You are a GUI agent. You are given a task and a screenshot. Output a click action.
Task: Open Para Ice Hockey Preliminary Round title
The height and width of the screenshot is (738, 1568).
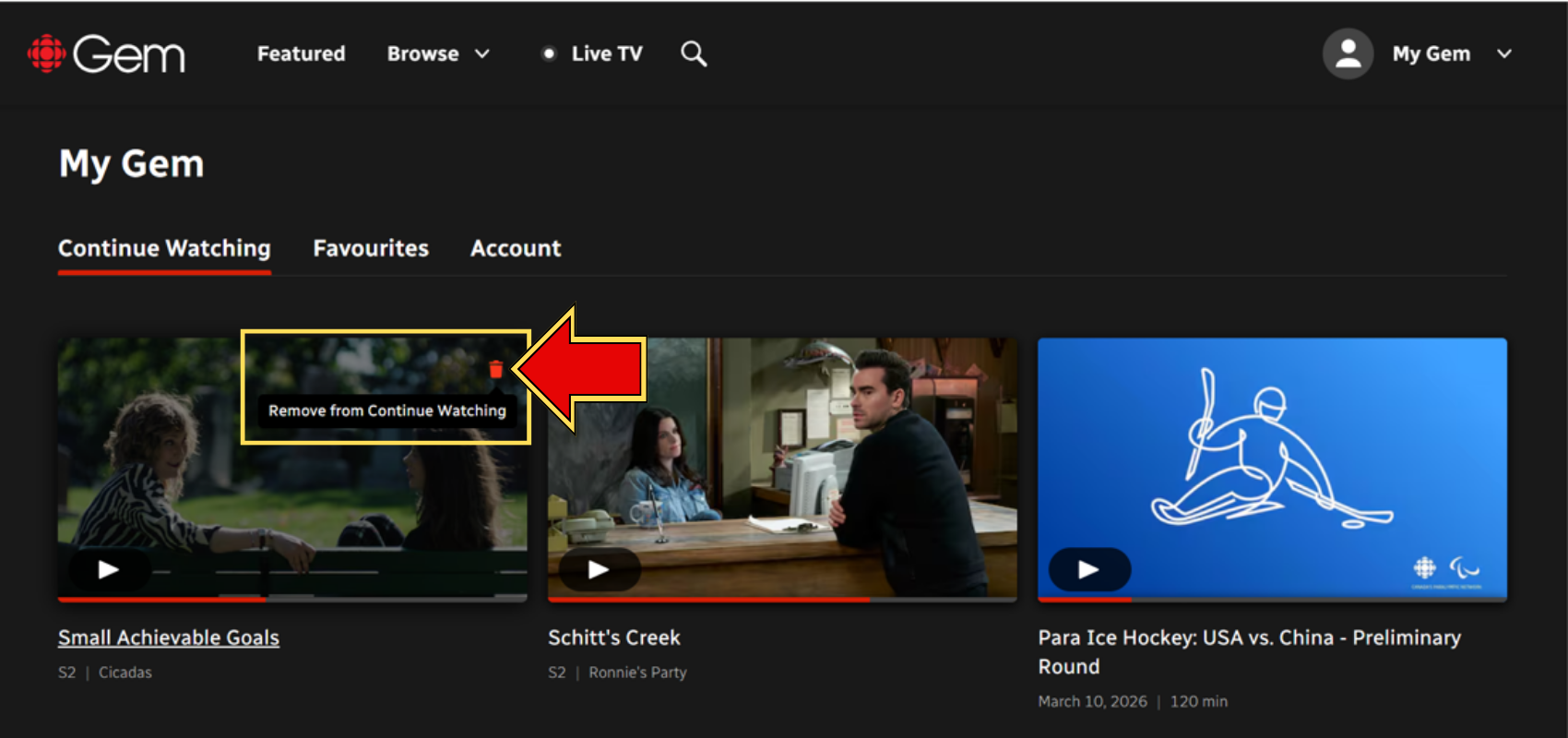pyautogui.click(x=1250, y=652)
